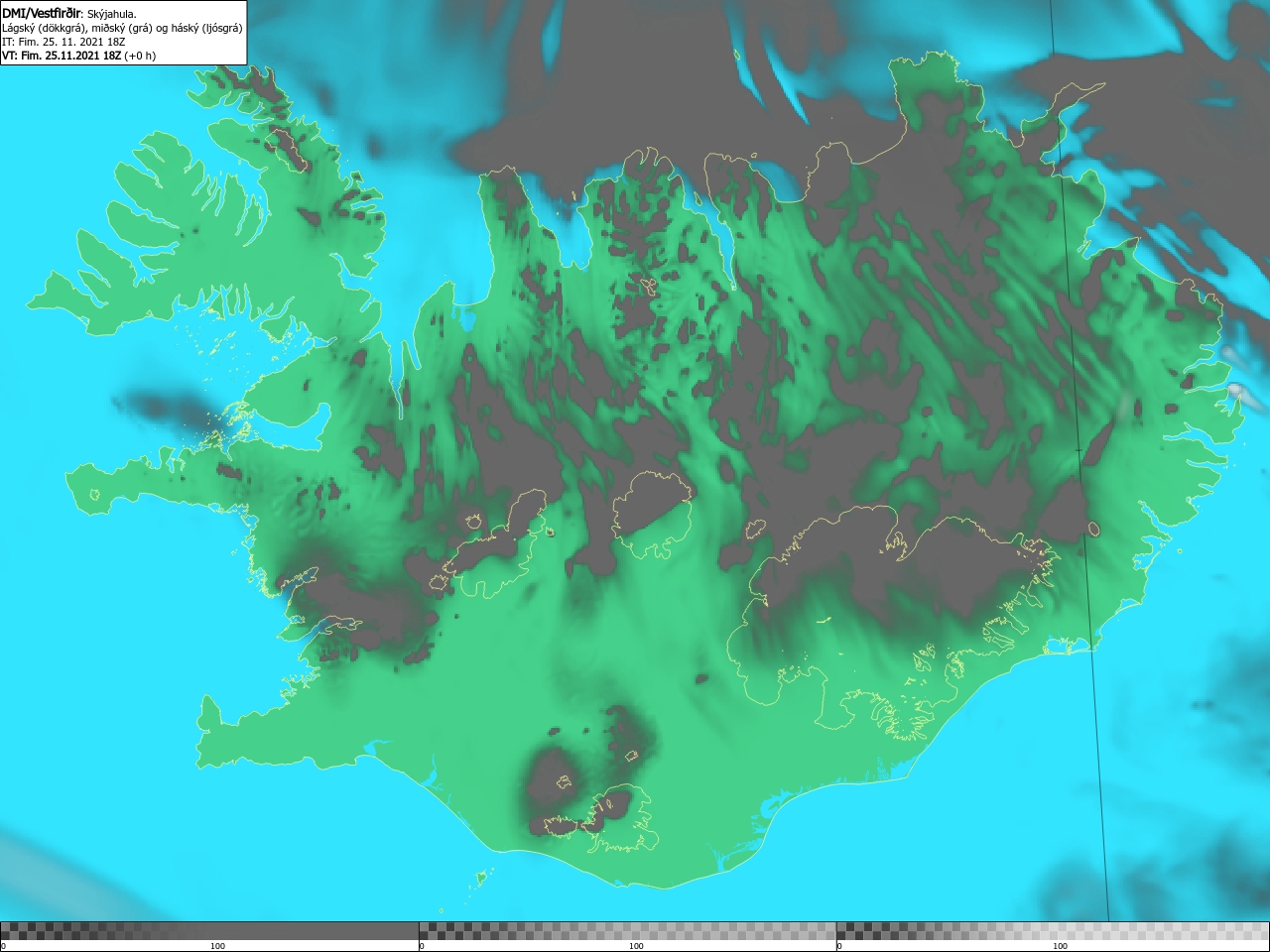The image size is (1270, 952).
Task: Click the '100' label on the rightmost scale
Action: [x=1060, y=946]
